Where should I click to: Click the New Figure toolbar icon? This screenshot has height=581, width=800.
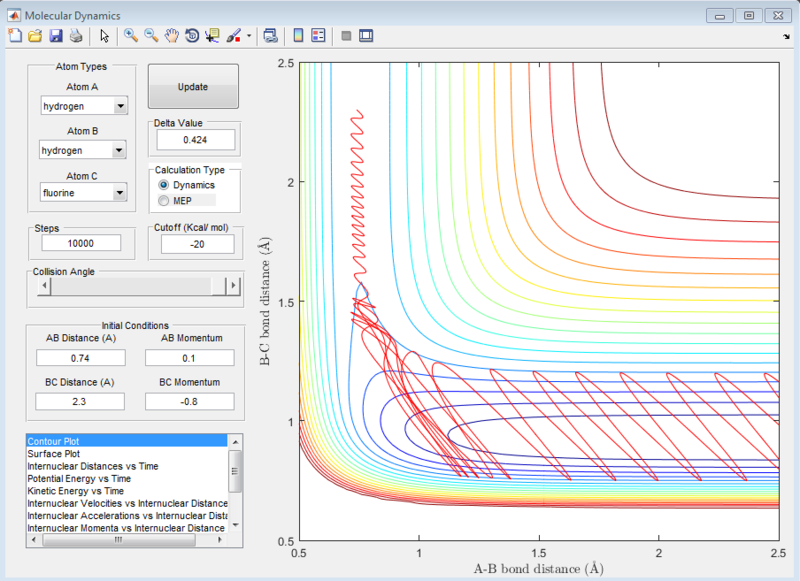(x=14, y=36)
